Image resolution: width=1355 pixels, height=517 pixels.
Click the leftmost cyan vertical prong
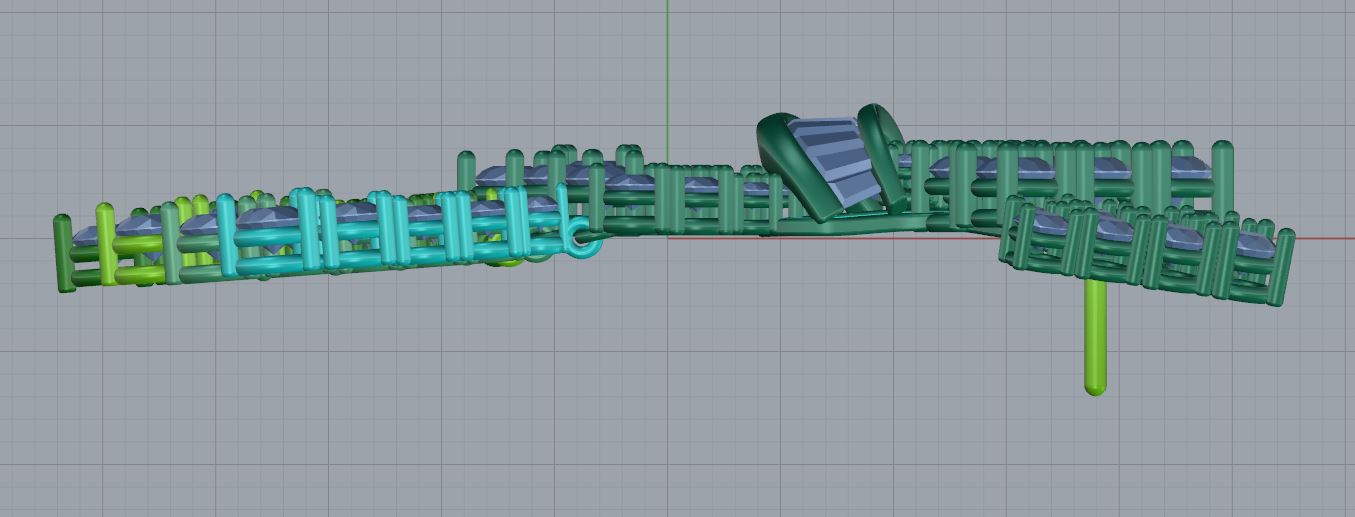coord(226,237)
